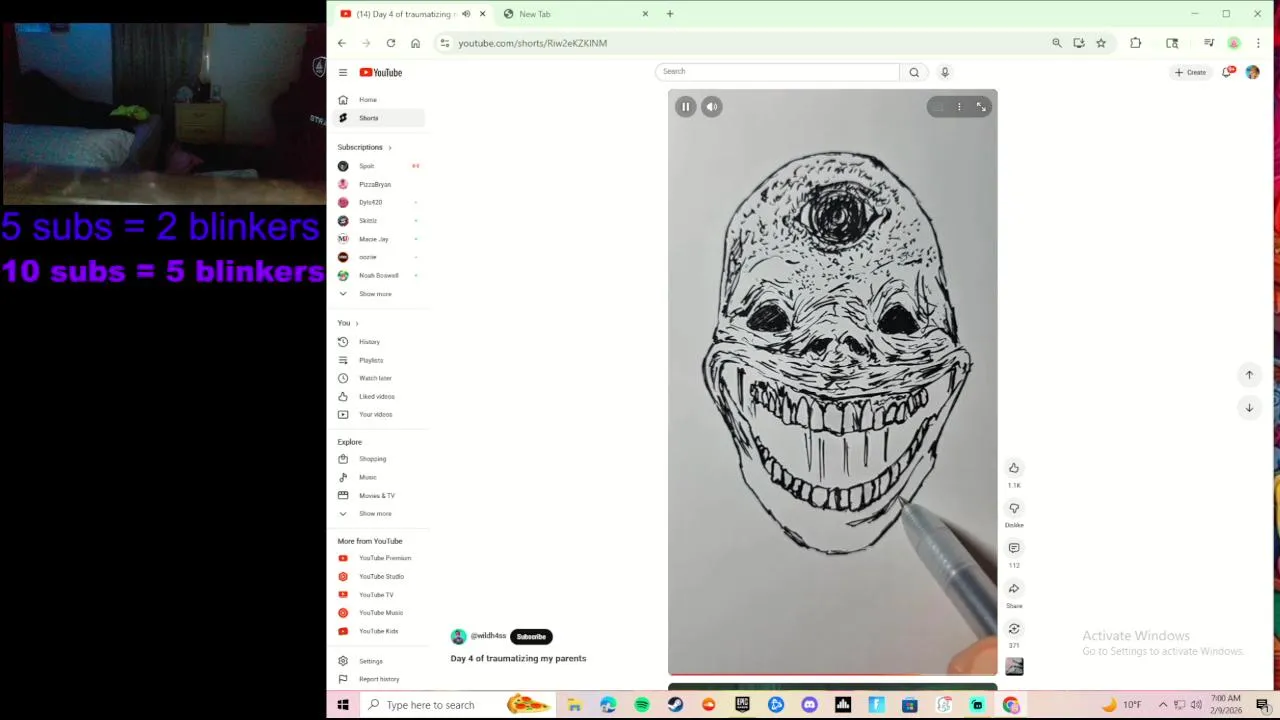Close the New Tab tab

point(645,14)
